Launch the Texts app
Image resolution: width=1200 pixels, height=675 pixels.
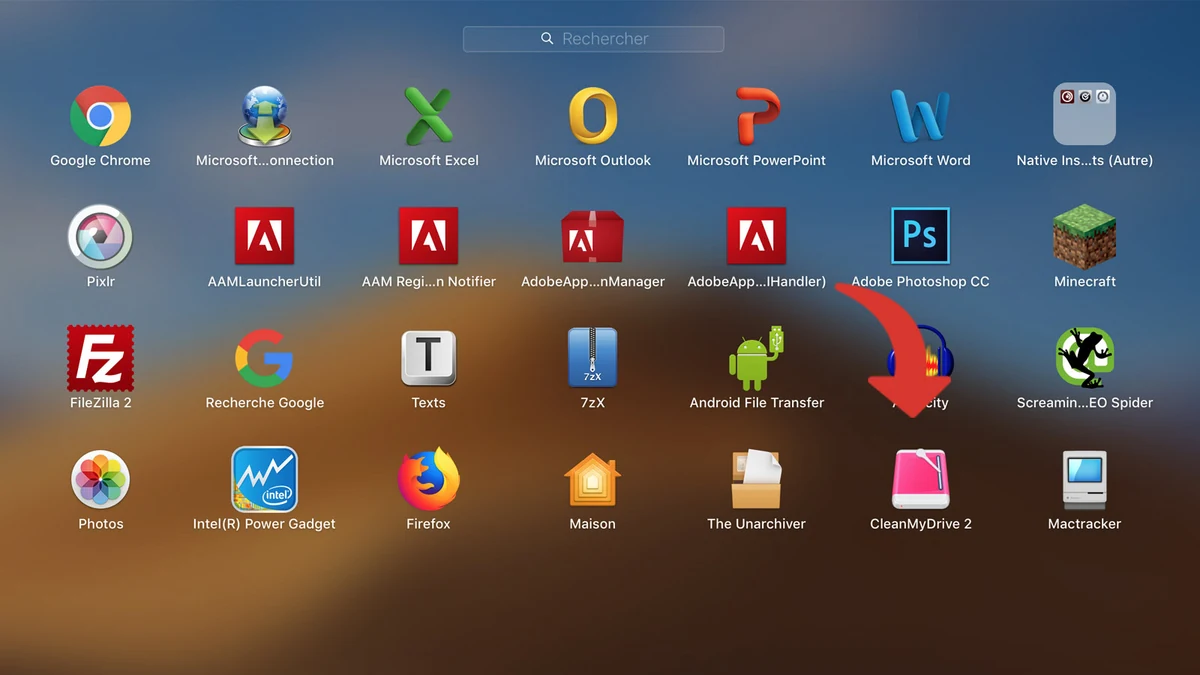pos(428,357)
